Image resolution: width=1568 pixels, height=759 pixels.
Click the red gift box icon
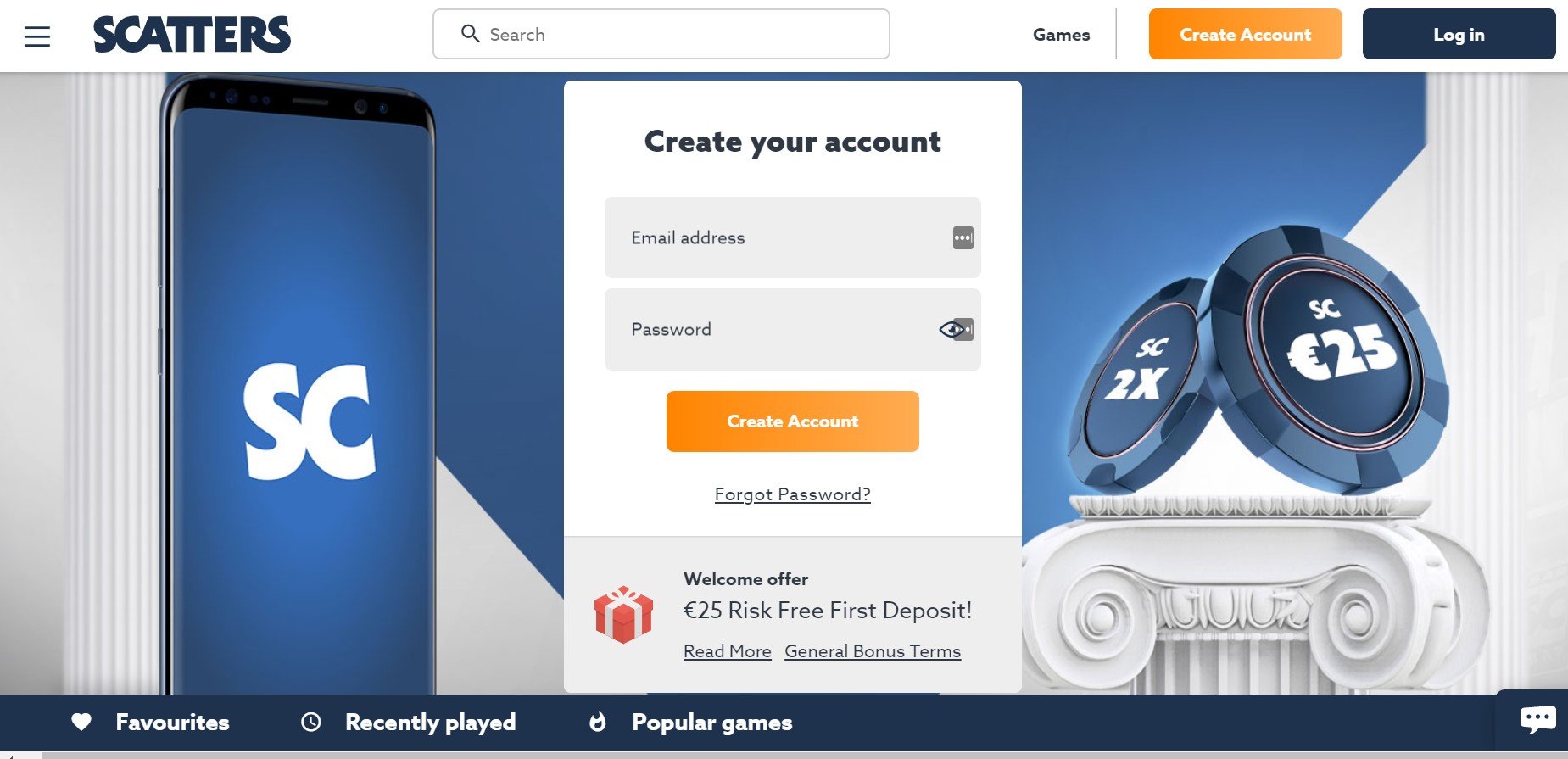click(x=623, y=614)
